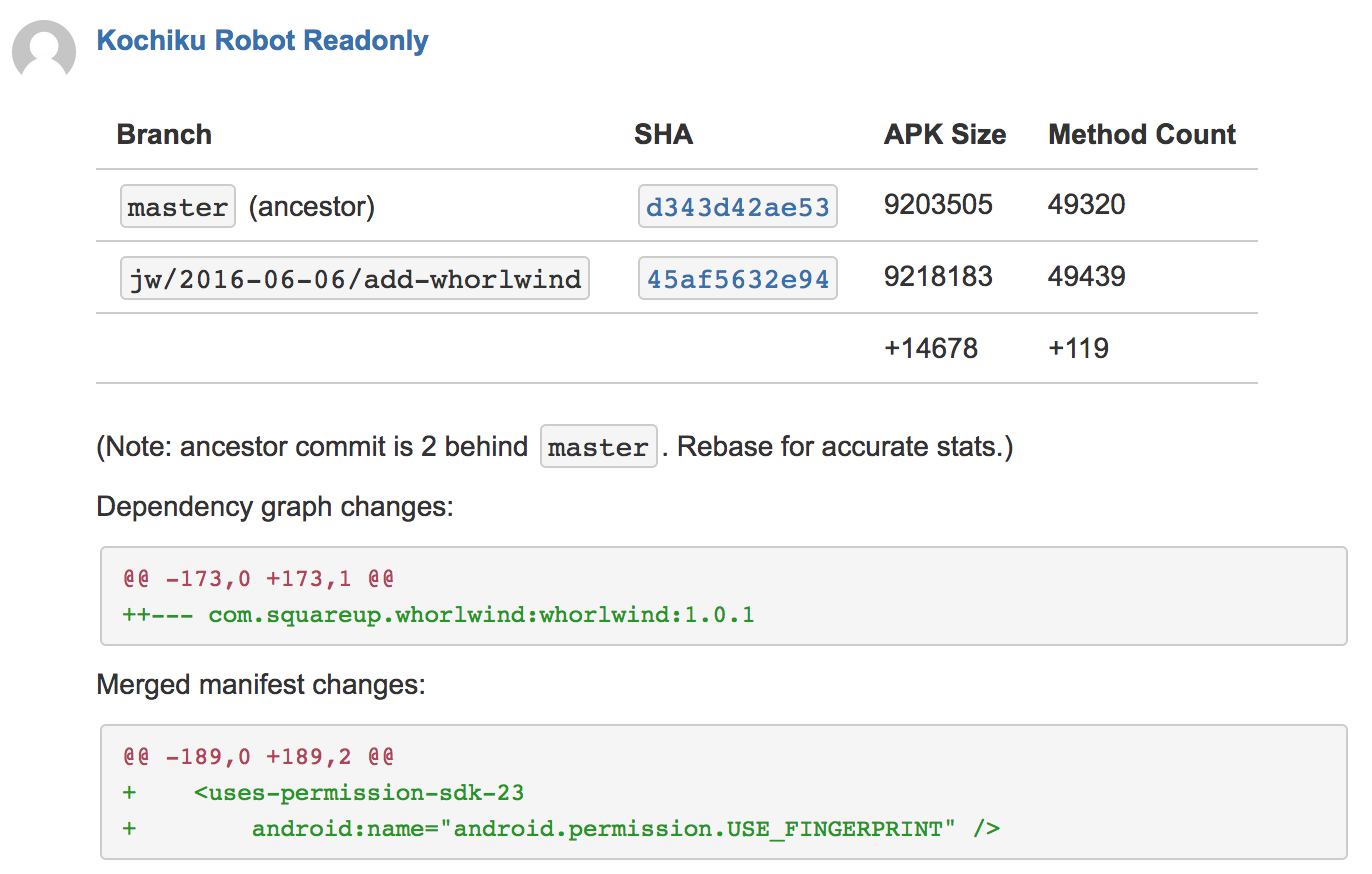
Task: Click the Method Count column header
Action: click(1142, 135)
